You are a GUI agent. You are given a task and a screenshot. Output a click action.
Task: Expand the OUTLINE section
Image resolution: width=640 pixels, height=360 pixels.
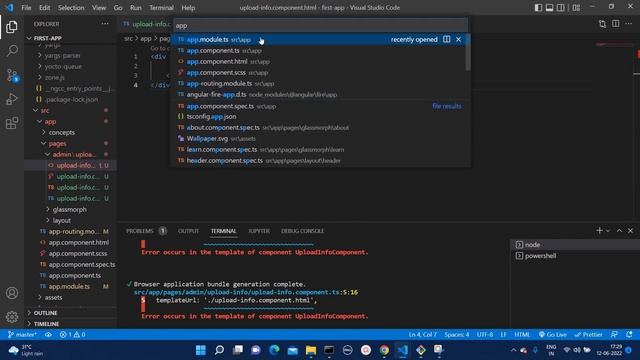71,313
